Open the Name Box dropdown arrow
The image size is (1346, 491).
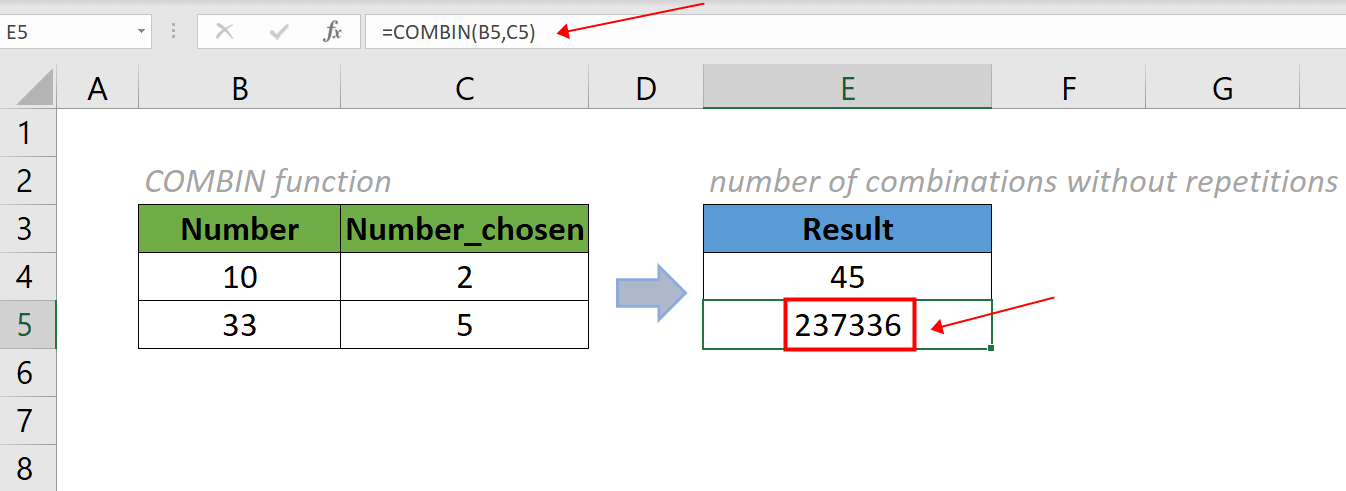pyautogui.click(x=140, y=32)
